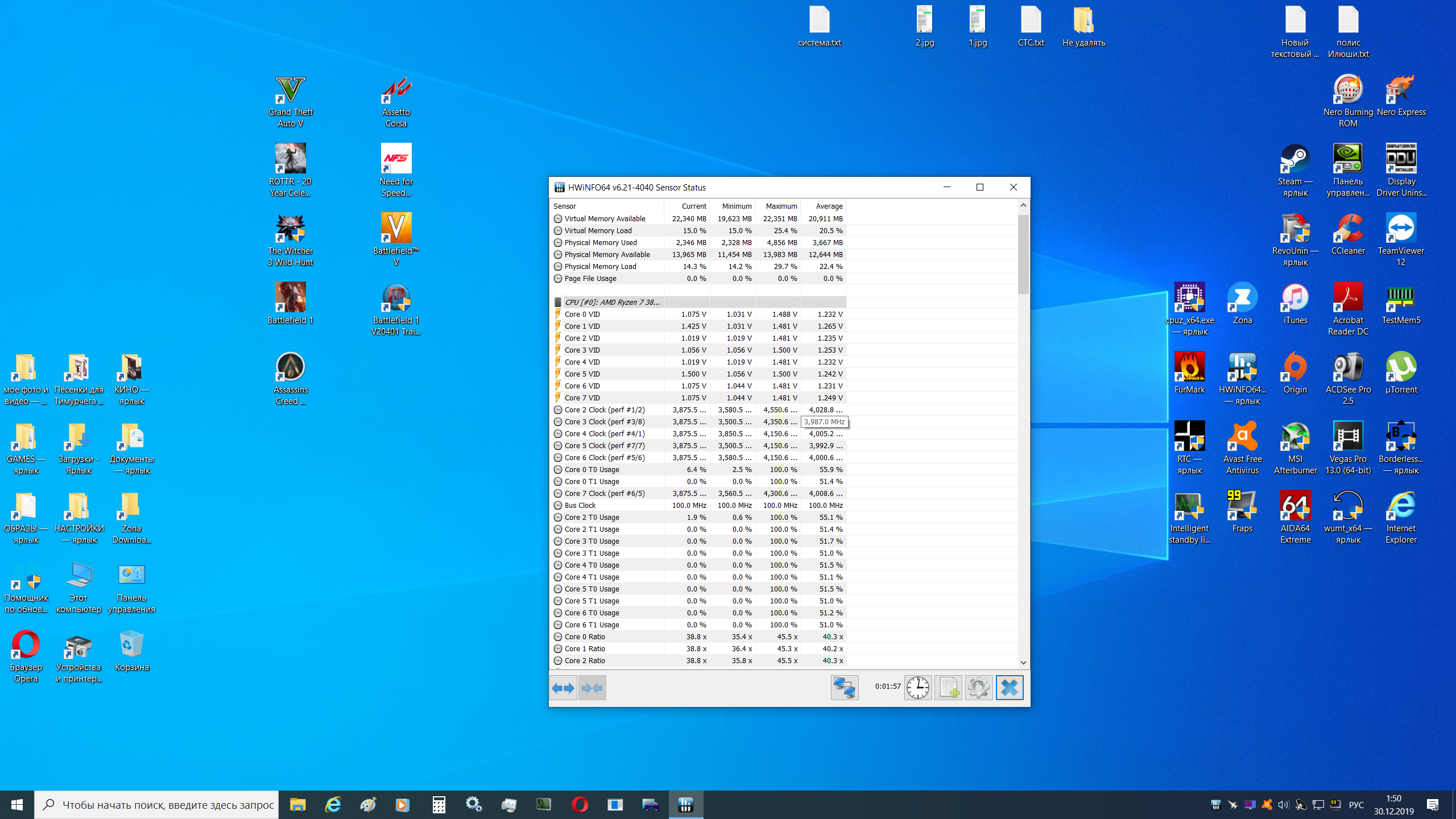Open sensor settings via the gear icon
This screenshot has width=1456, height=819.
click(978, 688)
